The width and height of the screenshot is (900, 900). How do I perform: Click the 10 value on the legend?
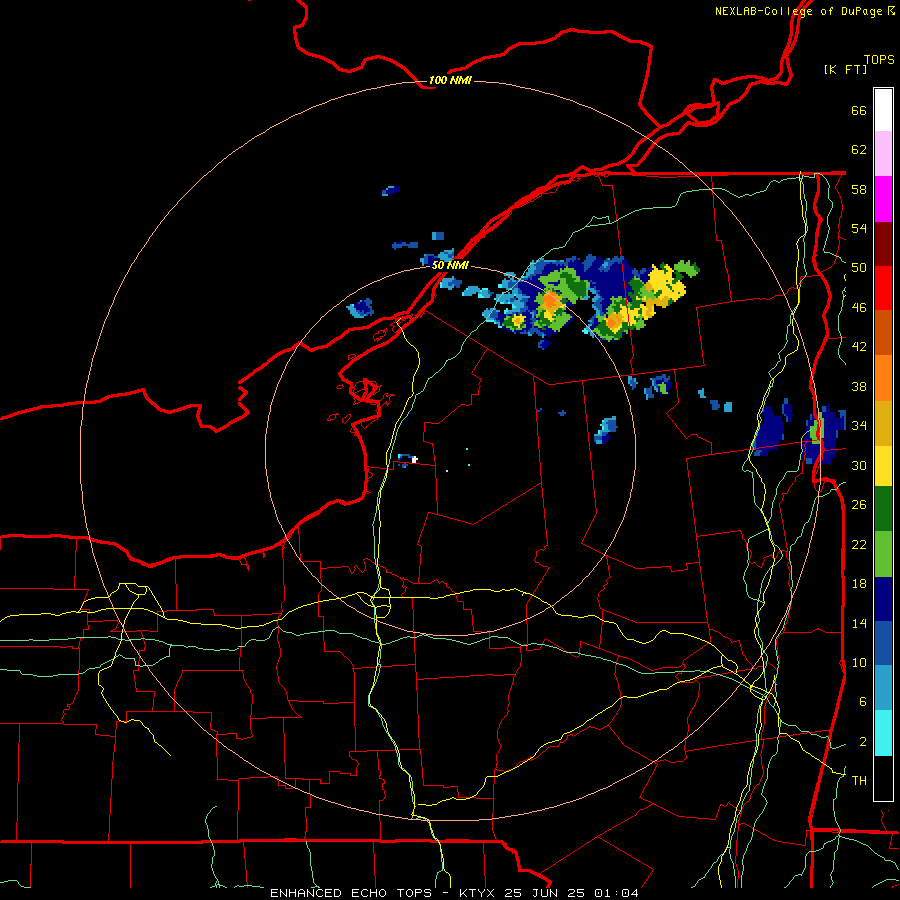coord(859,662)
